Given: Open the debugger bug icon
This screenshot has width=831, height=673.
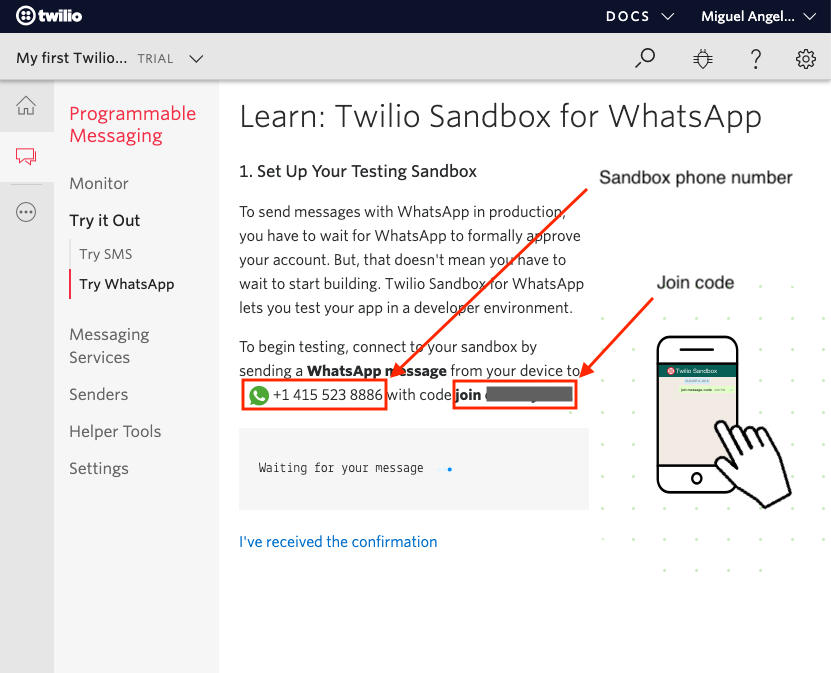Looking at the screenshot, I should coord(703,59).
